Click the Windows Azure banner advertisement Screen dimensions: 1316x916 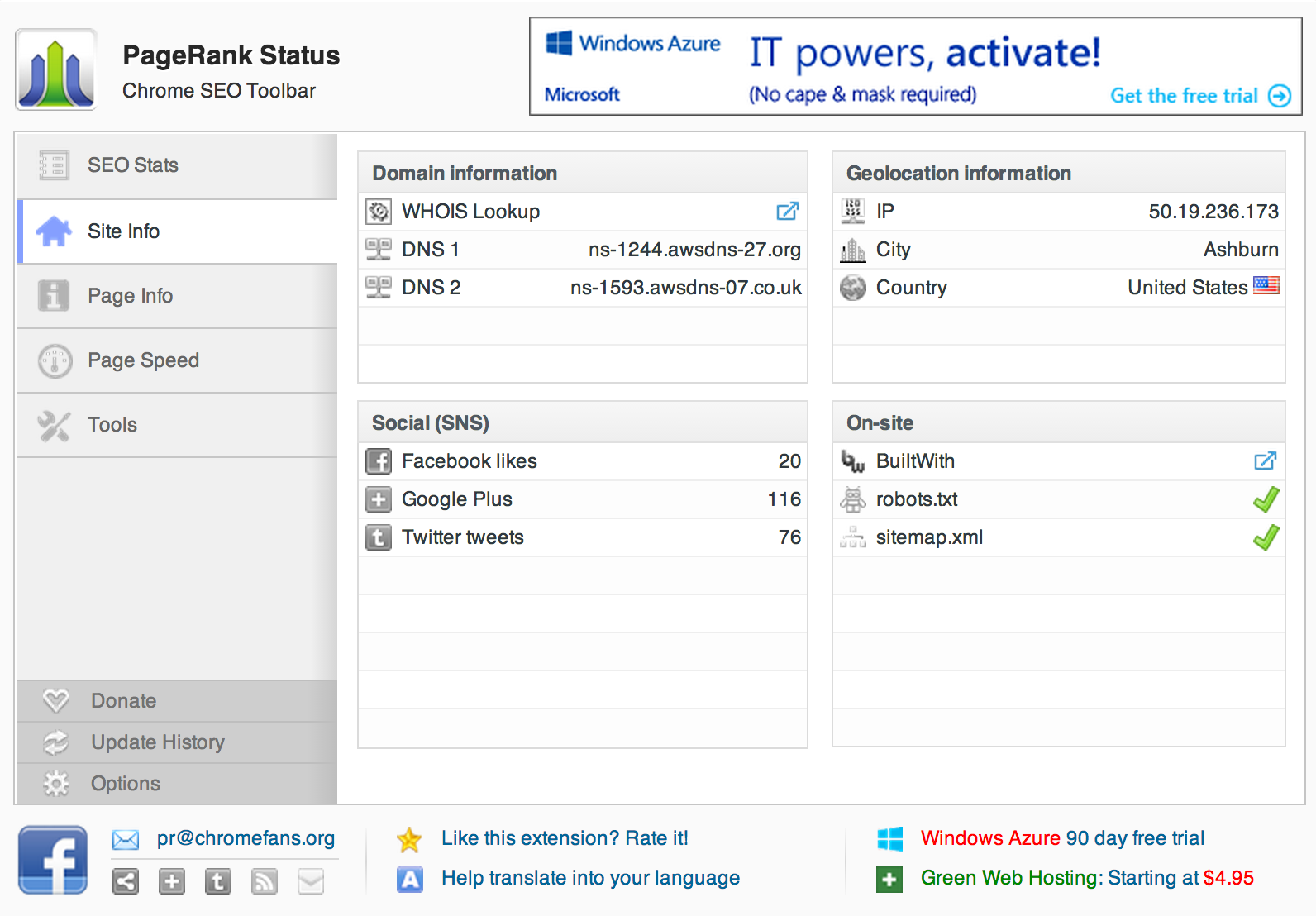915,66
